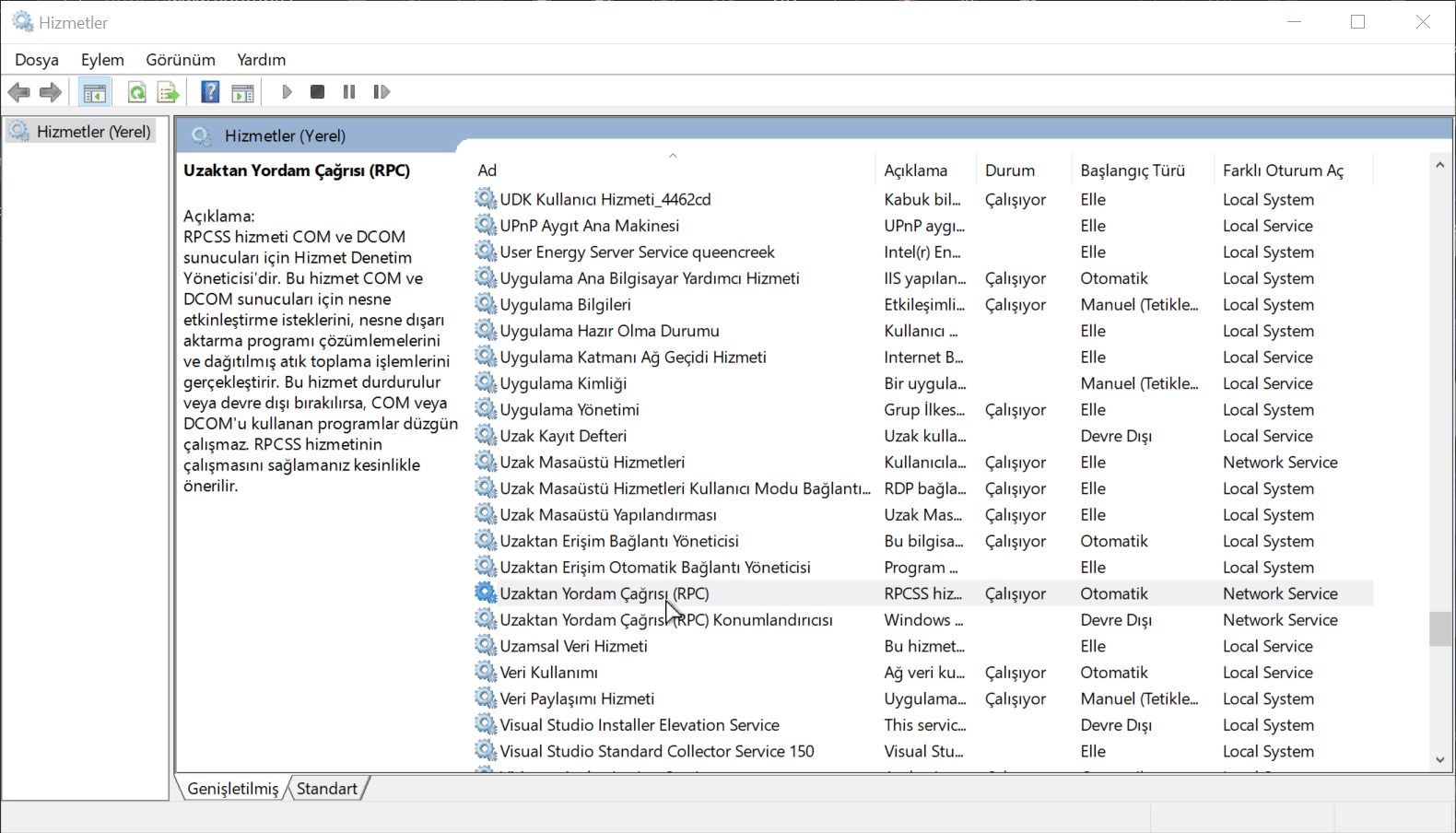Click gear icon of UDK Kullanıcı Hizmeti_4462cd

(x=486, y=198)
